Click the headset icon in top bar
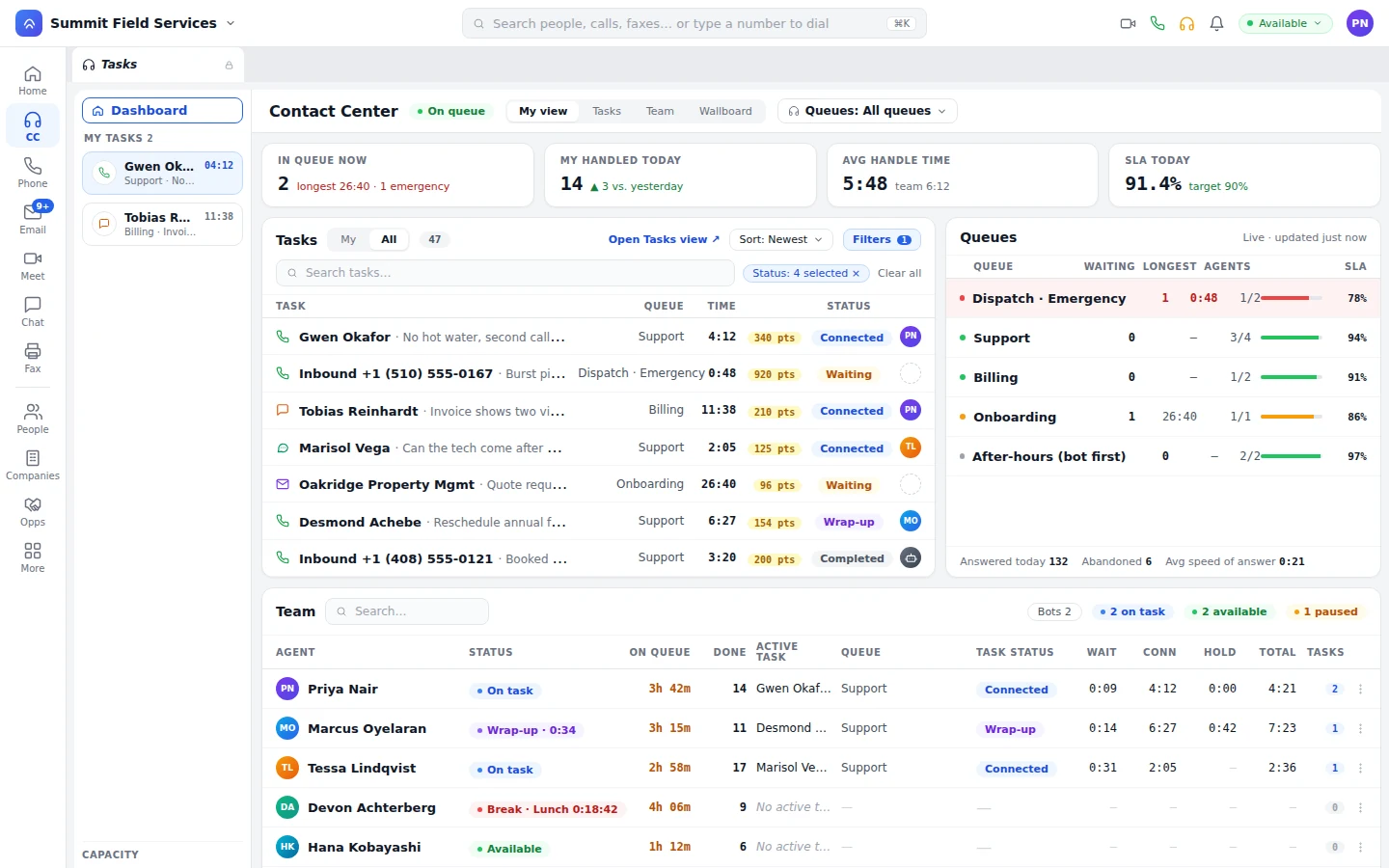This screenshot has width=1389, height=868. [1187, 23]
